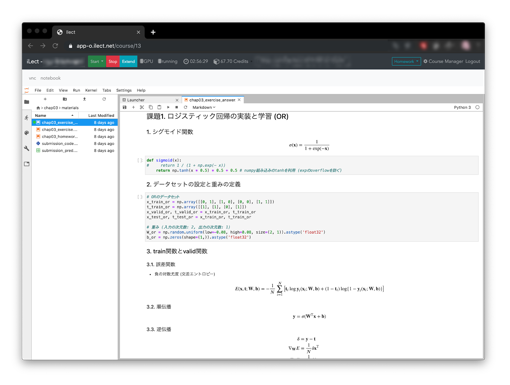Open Course Manager link
The image size is (510, 385).
point(443,61)
